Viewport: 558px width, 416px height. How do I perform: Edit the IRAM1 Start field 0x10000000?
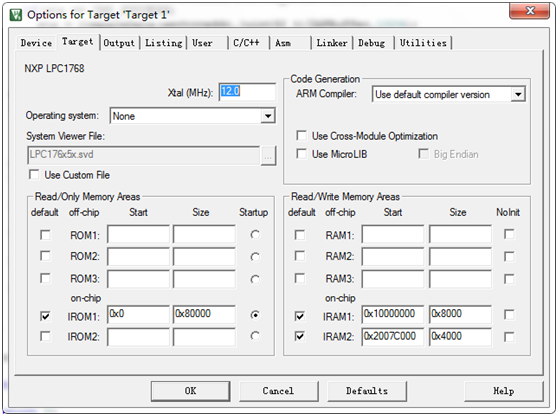(x=393, y=314)
